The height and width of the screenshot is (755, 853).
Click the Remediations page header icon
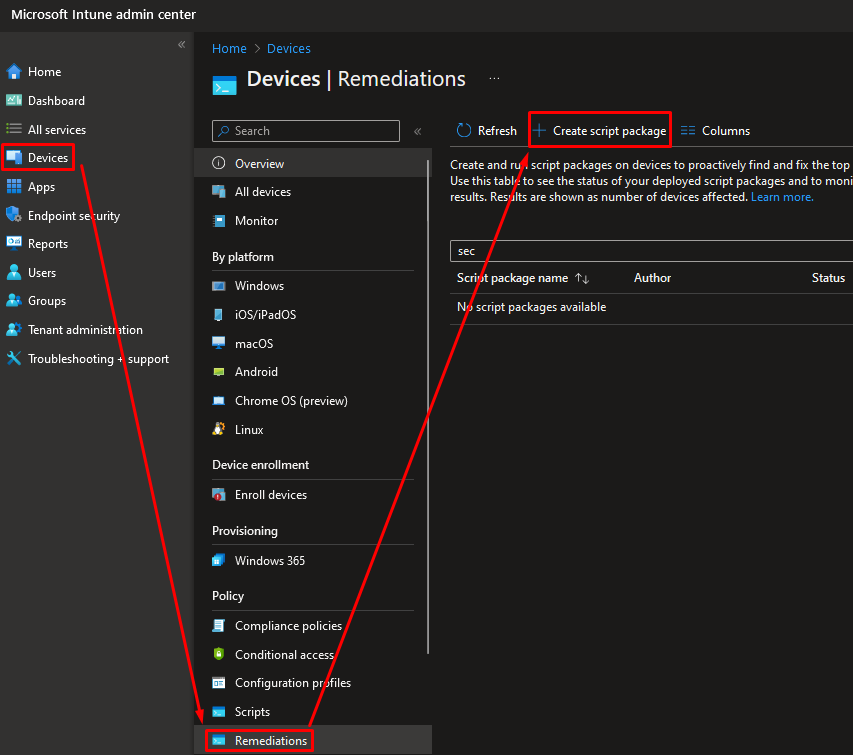tap(224, 86)
